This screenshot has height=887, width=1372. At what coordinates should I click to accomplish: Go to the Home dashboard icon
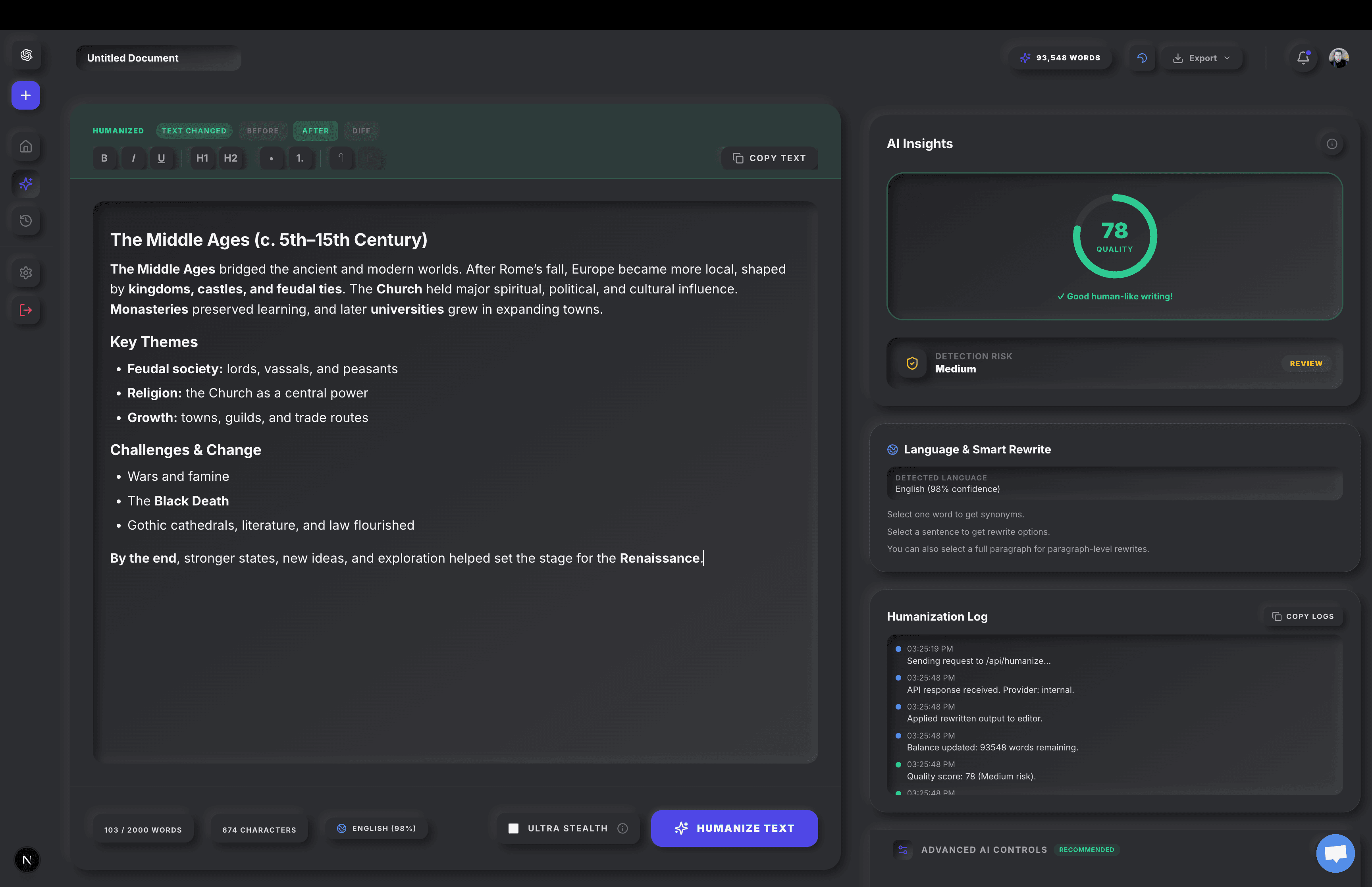tap(26, 147)
